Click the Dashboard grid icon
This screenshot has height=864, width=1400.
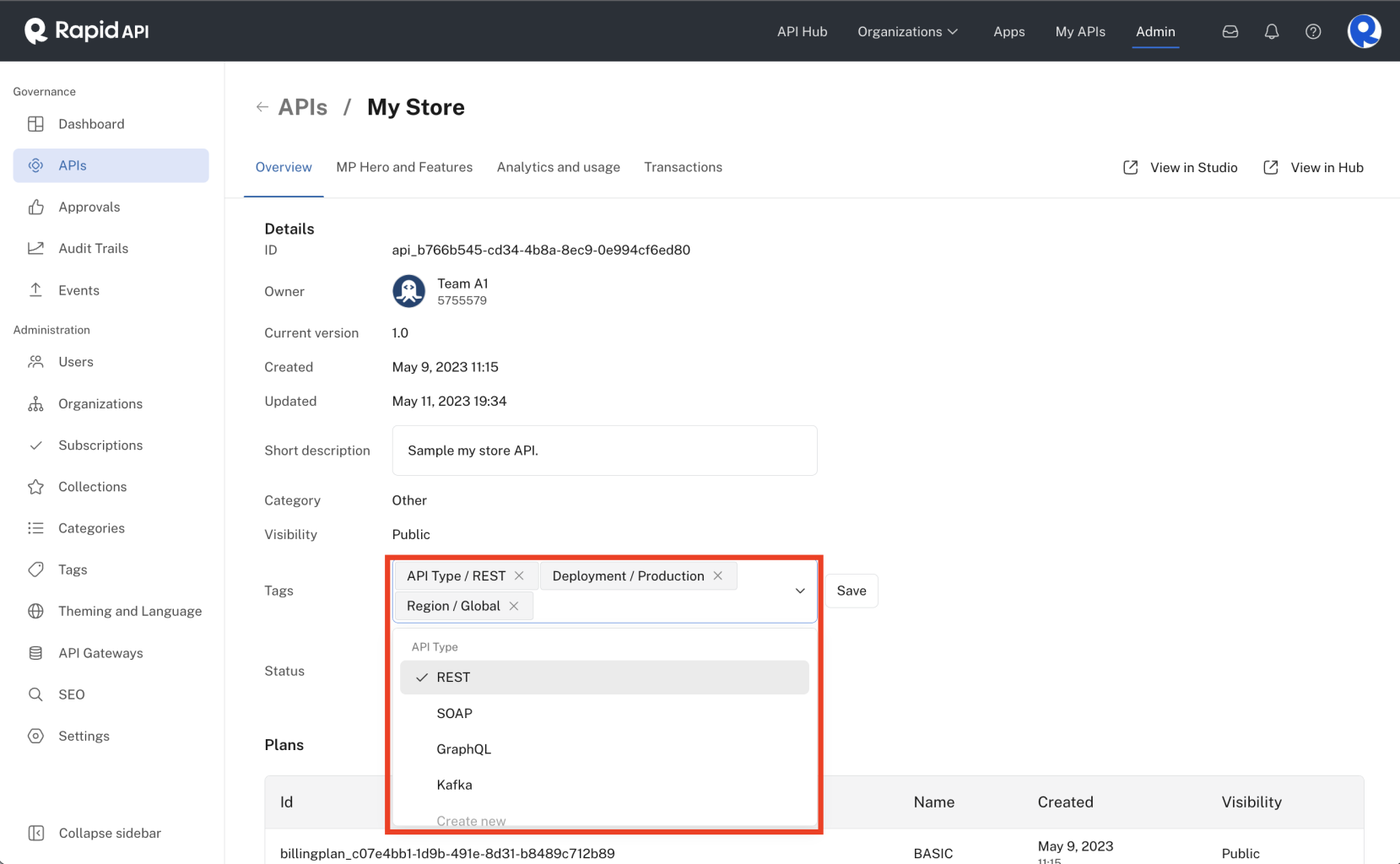[x=35, y=124]
